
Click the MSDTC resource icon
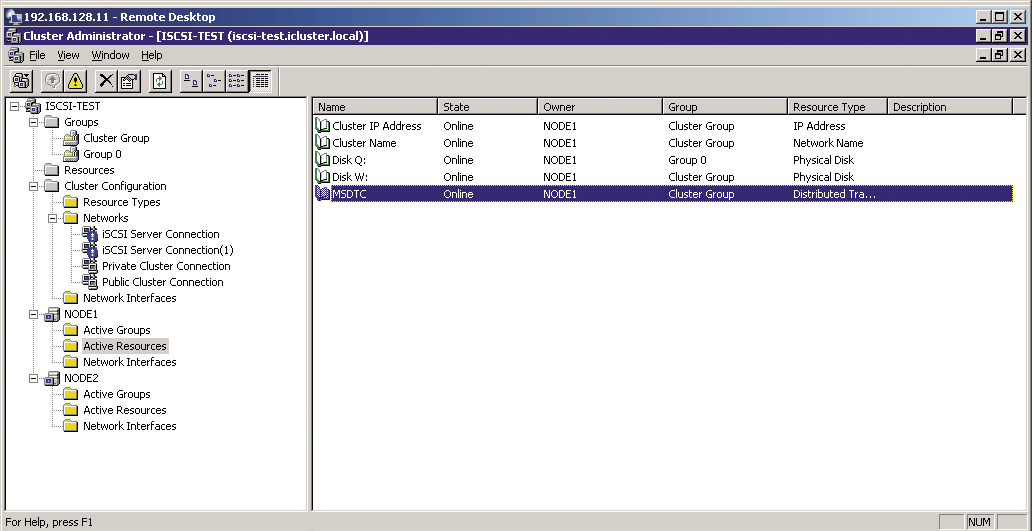322,194
